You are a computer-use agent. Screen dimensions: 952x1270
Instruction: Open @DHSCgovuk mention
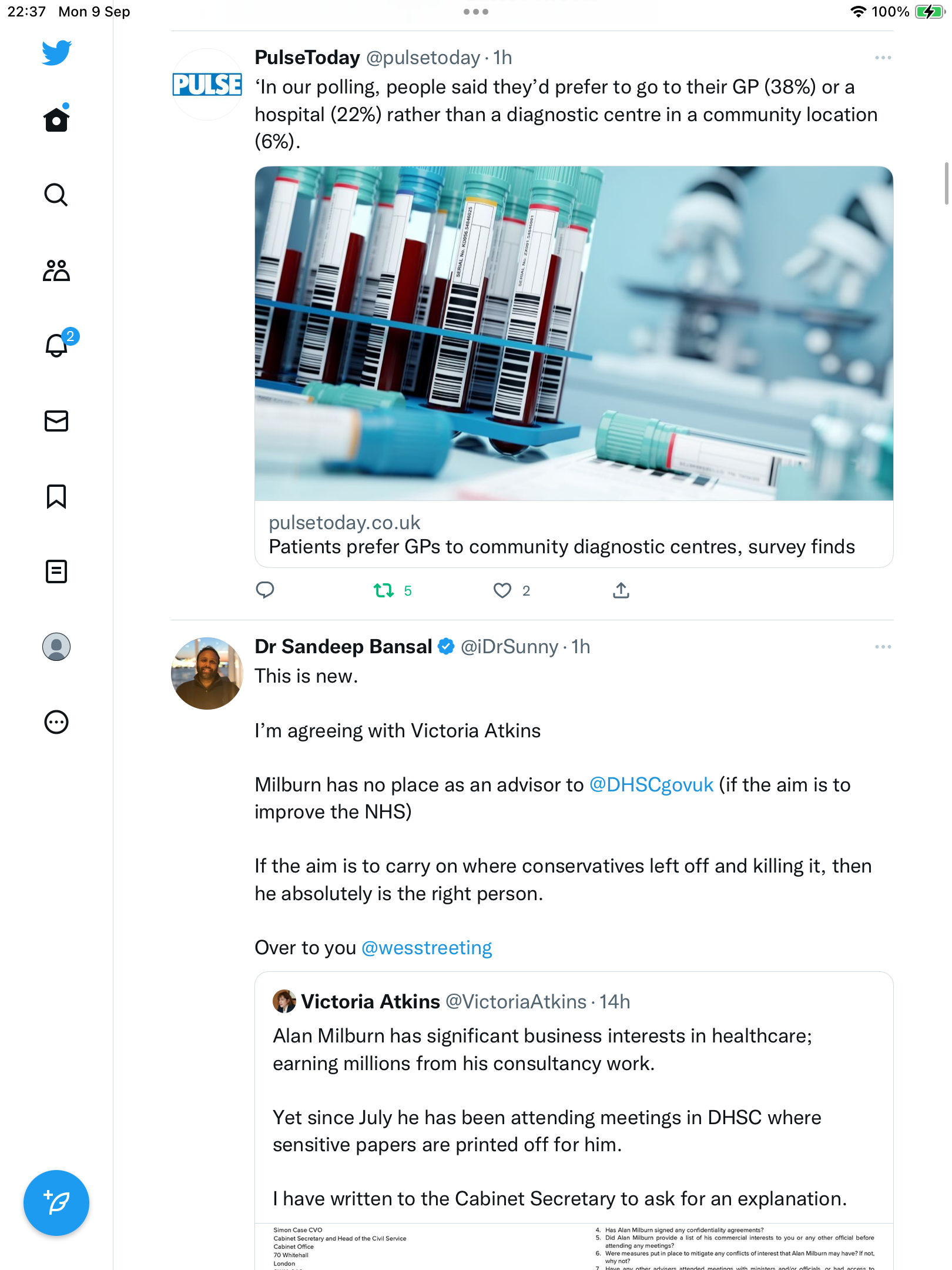point(651,785)
